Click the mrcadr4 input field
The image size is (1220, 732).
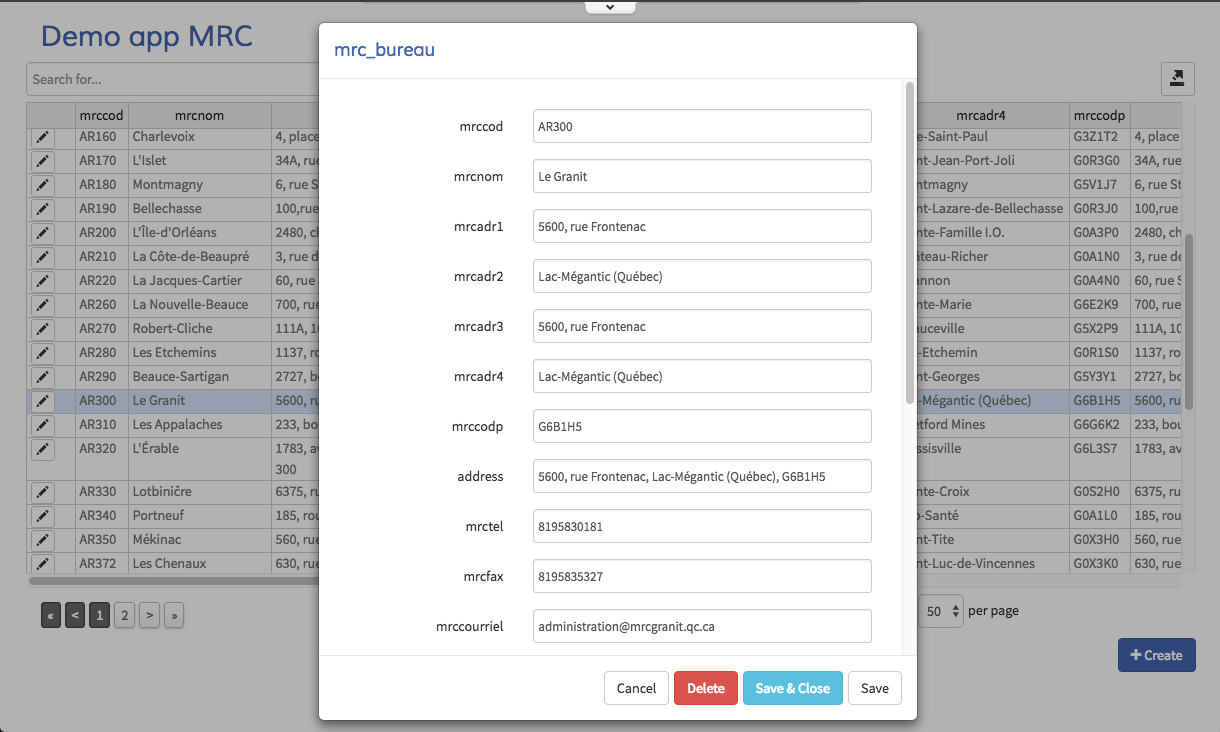(x=702, y=376)
